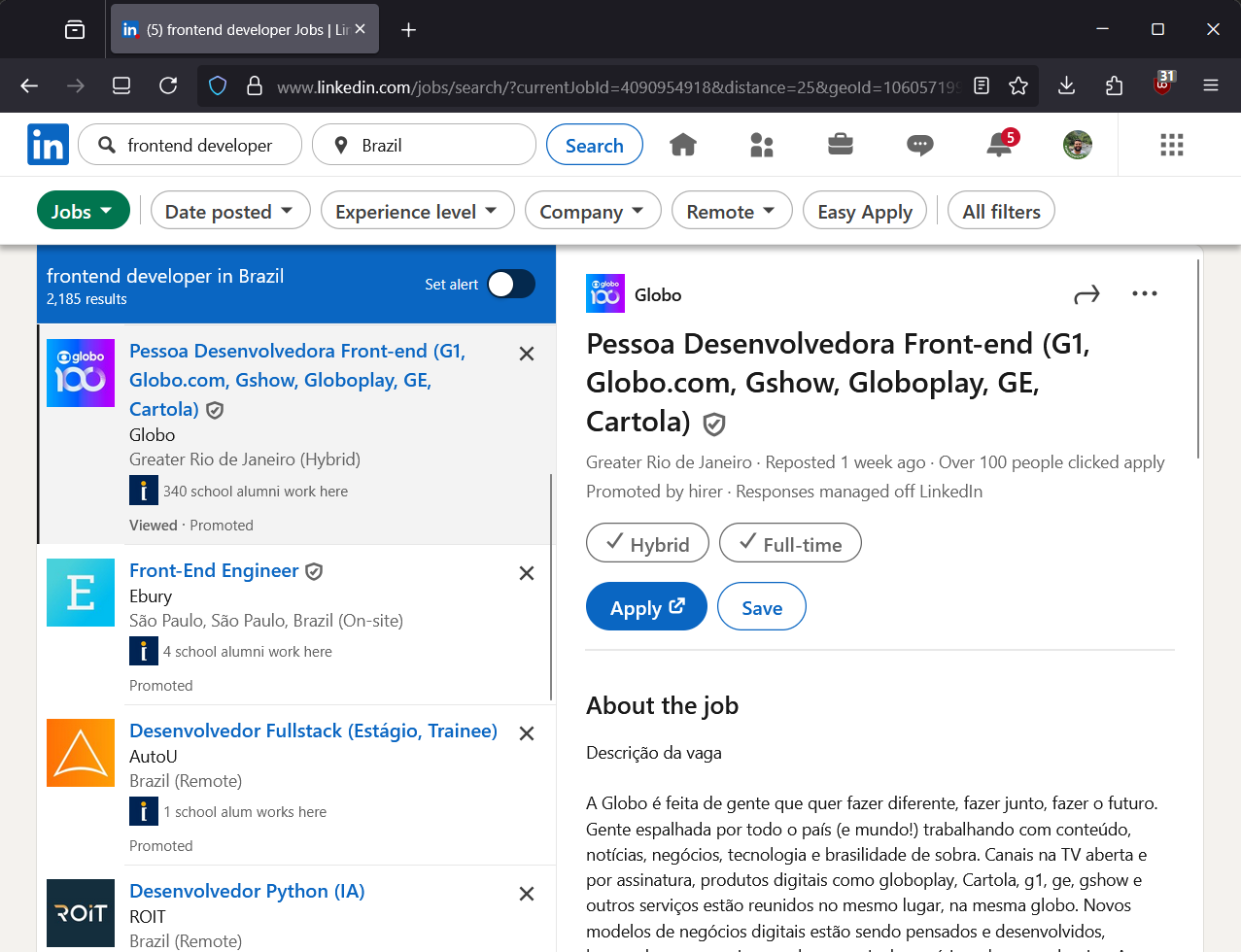This screenshot has height=952, width=1241.
Task: Open a new browser tab
Action: click(x=409, y=30)
